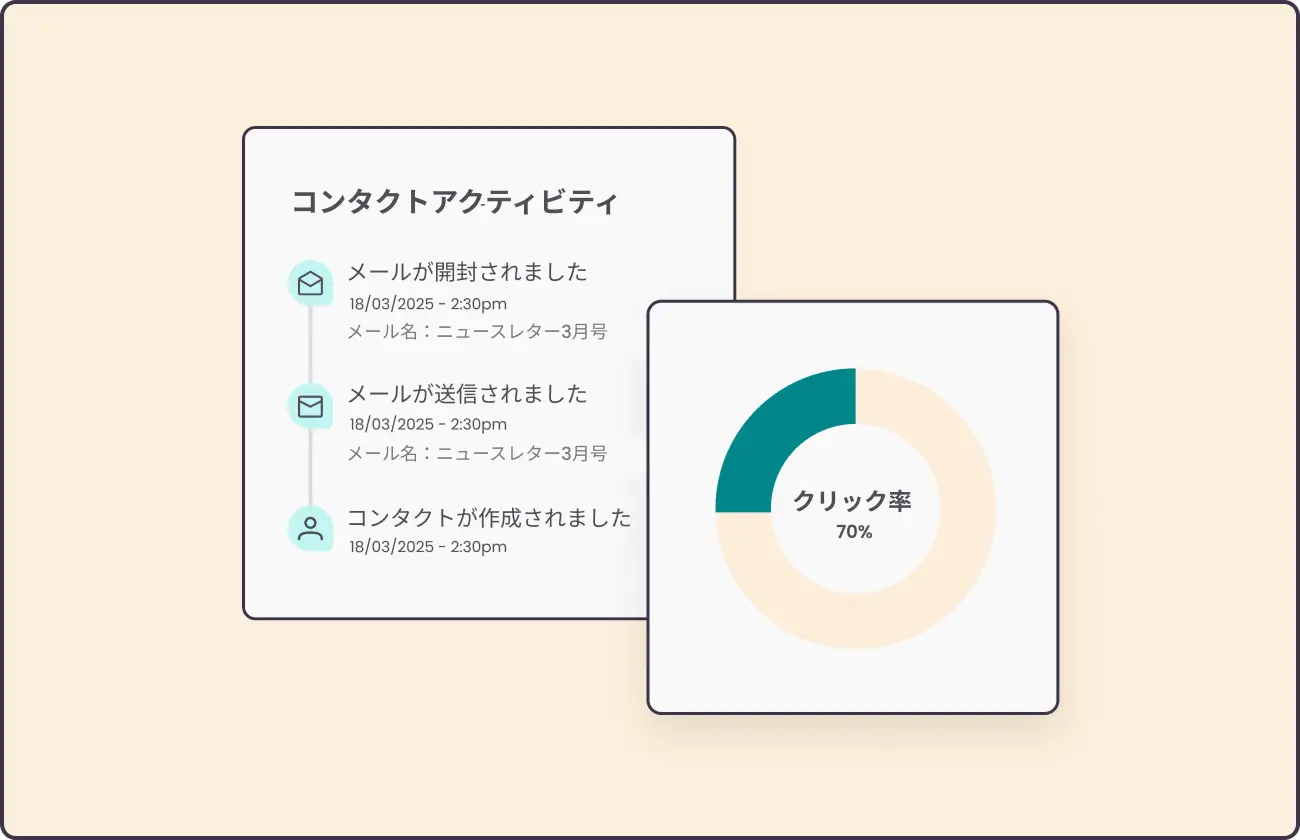Select the メールが開封されました activity title
1300x840 pixels.
[467, 272]
